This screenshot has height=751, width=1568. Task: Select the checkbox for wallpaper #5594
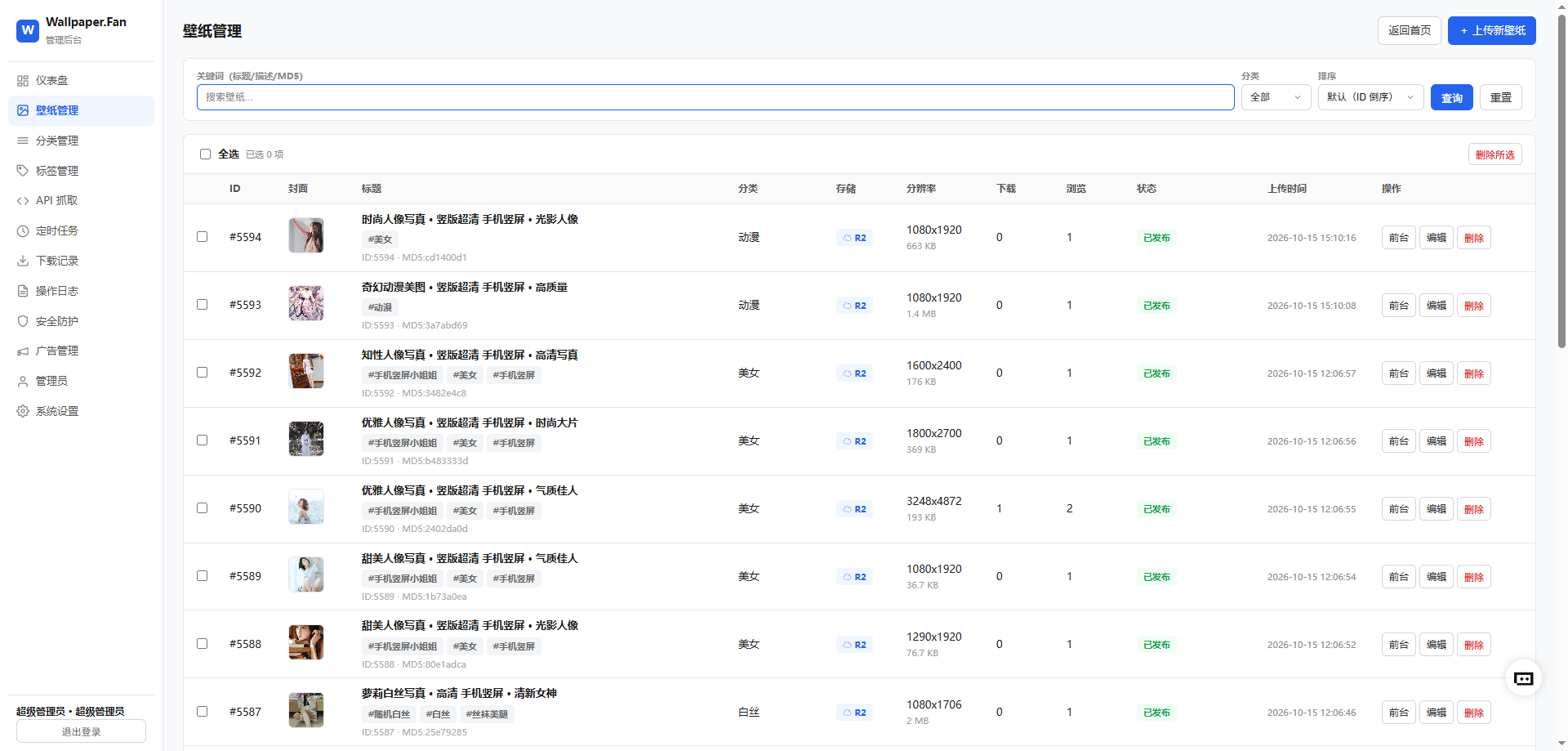[202, 237]
